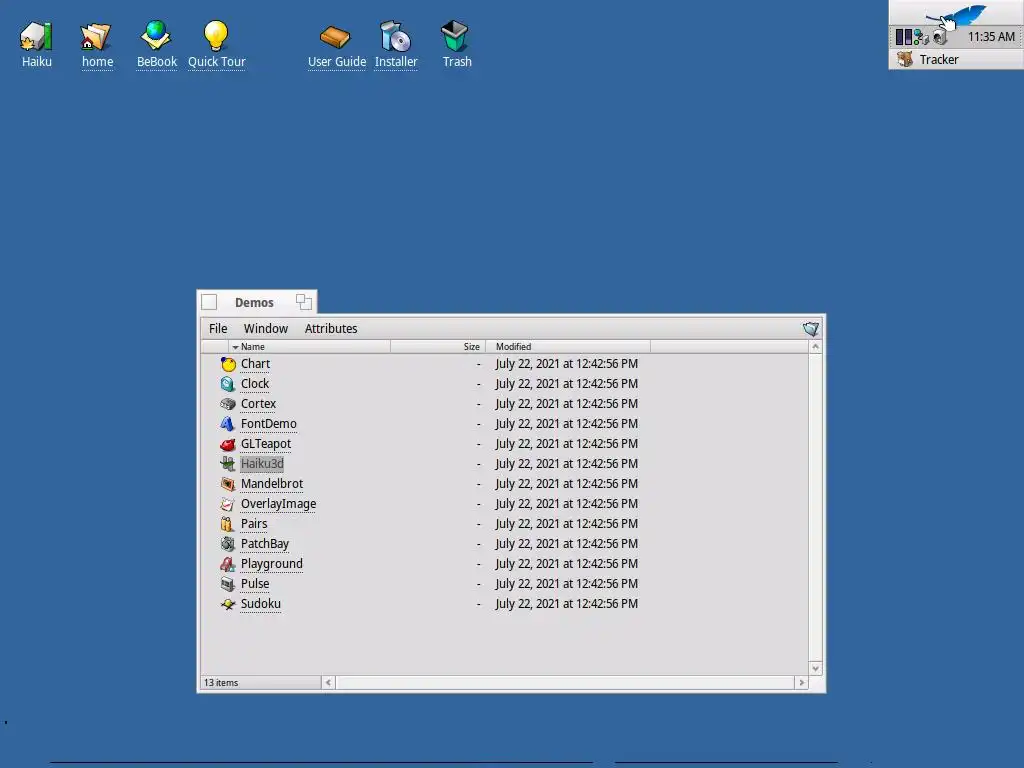Select the "OverlayImage" file name
Screen dimensions: 1024x768
click(278, 504)
